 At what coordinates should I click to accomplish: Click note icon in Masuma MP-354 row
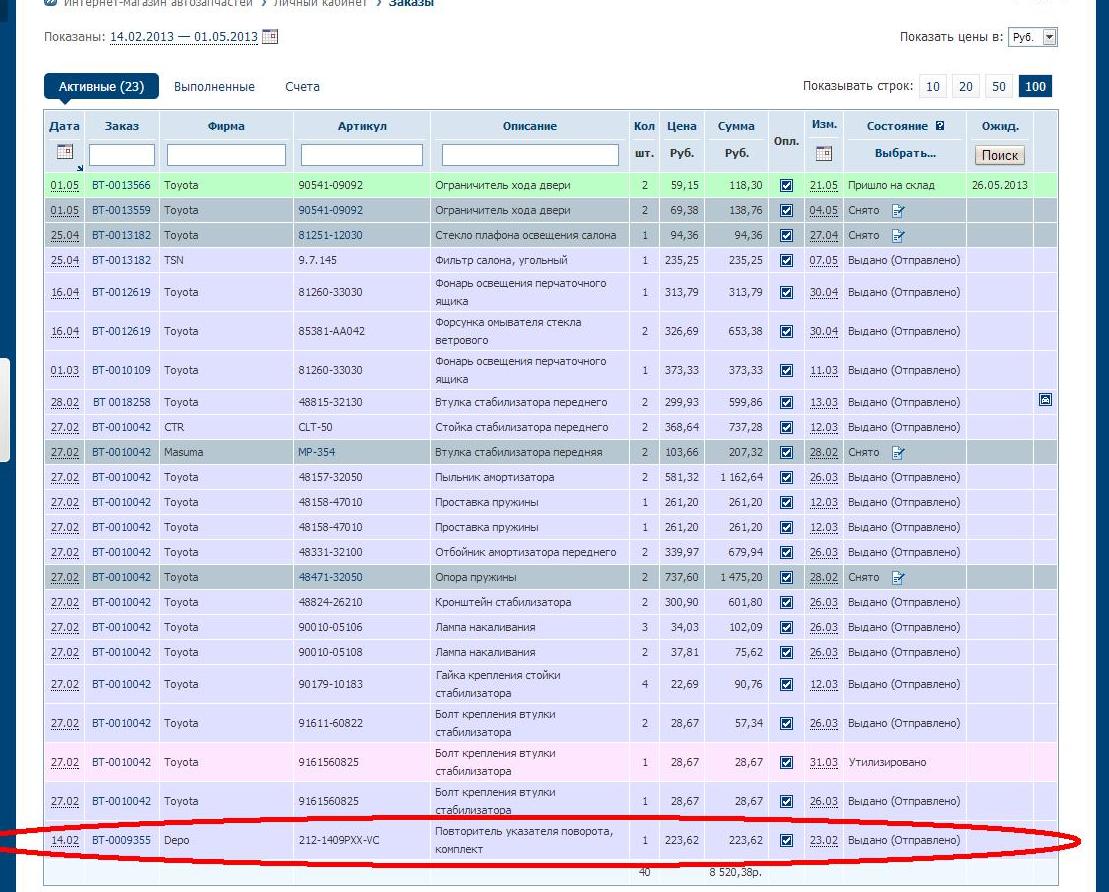[898, 453]
